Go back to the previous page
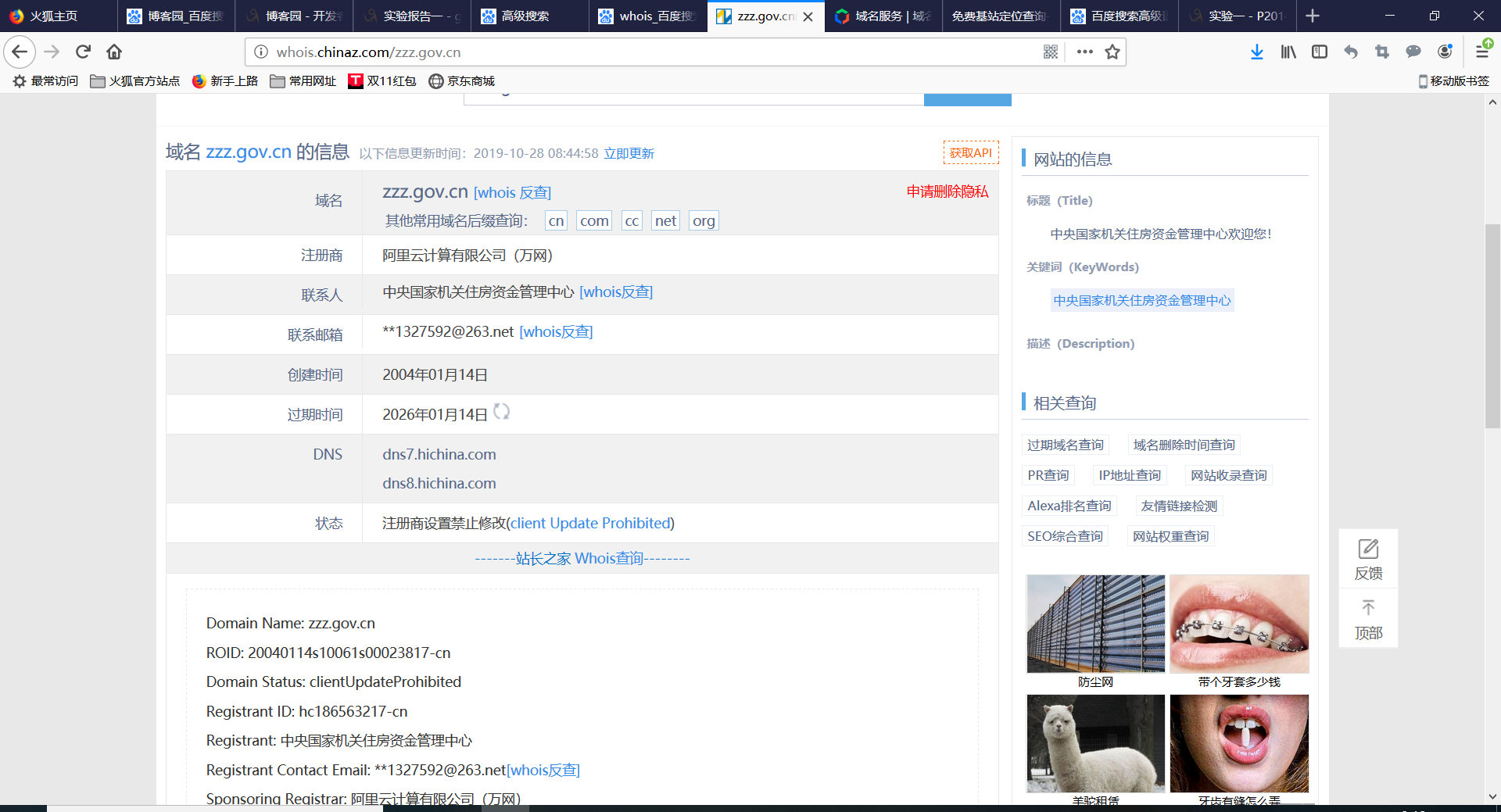 [20, 52]
